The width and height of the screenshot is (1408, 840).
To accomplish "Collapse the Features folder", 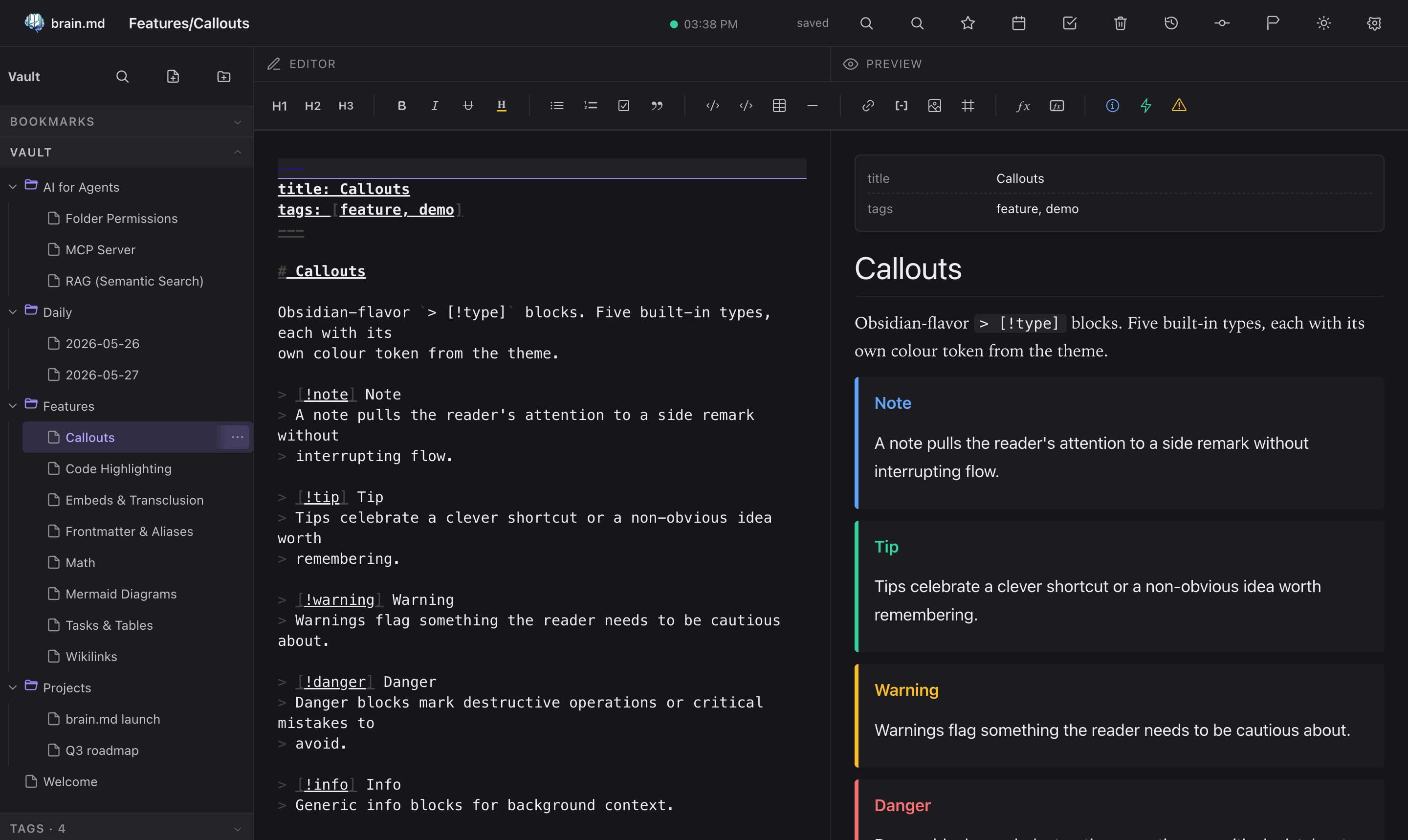I will (x=12, y=406).
